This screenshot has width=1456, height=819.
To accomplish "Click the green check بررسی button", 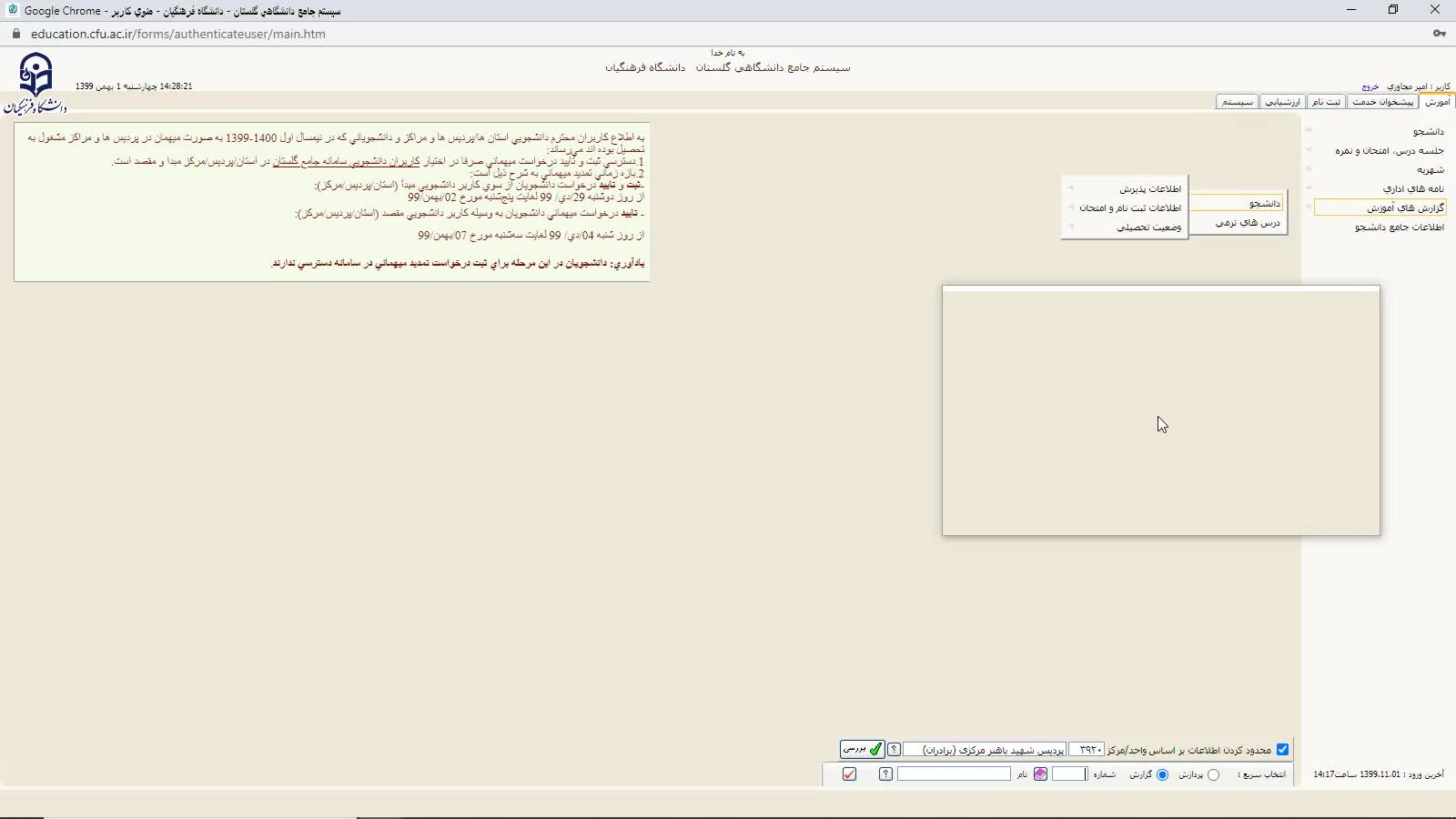I will 861,749.
